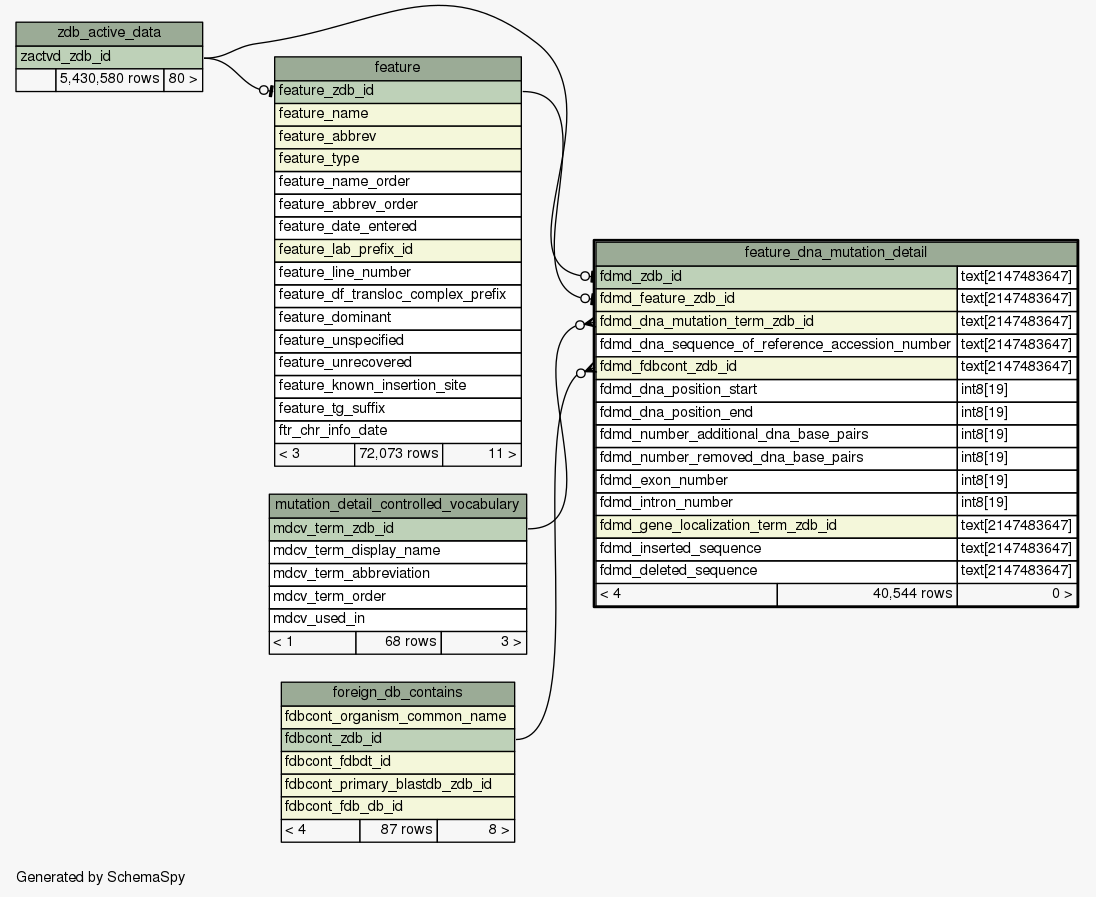Image resolution: width=1096 pixels, height=897 pixels.
Task: Select the mdcv_term_zdb_id column
Action: pos(398,529)
